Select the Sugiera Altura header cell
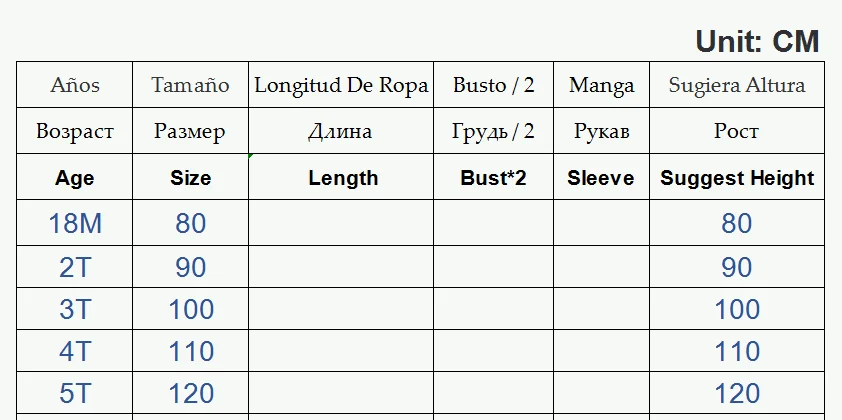The width and height of the screenshot is (842, 420). coord(737,85)
